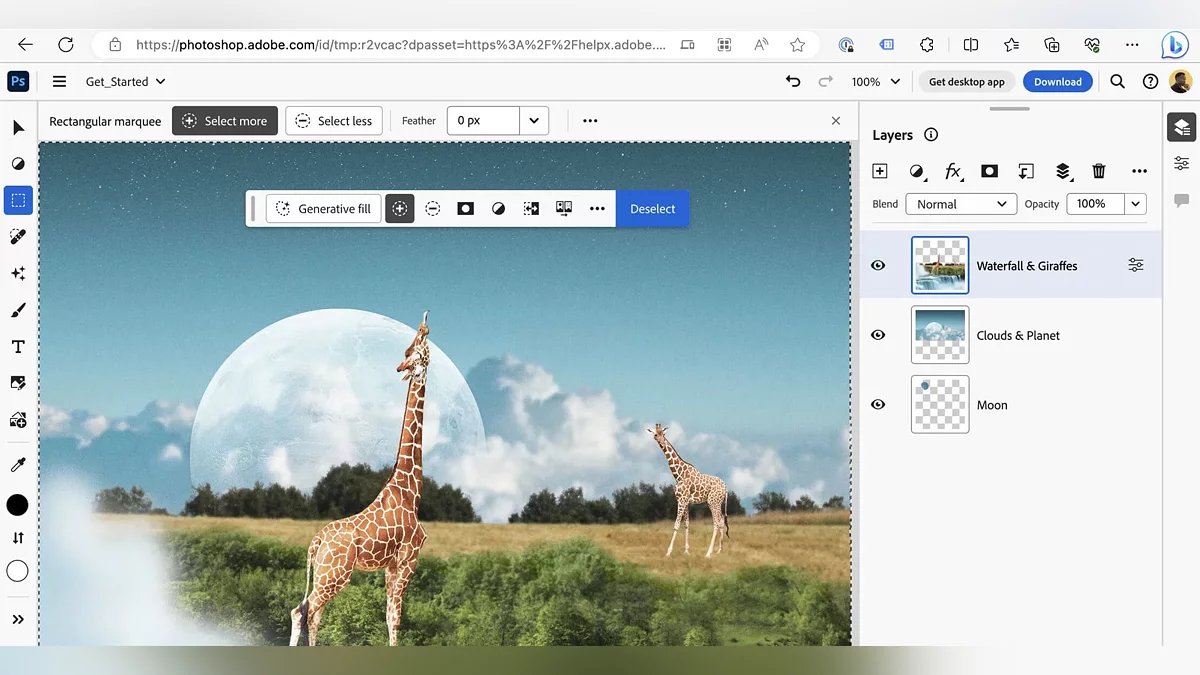
Task: Click the delete layer trash icon
Action: coord(1099,171)
